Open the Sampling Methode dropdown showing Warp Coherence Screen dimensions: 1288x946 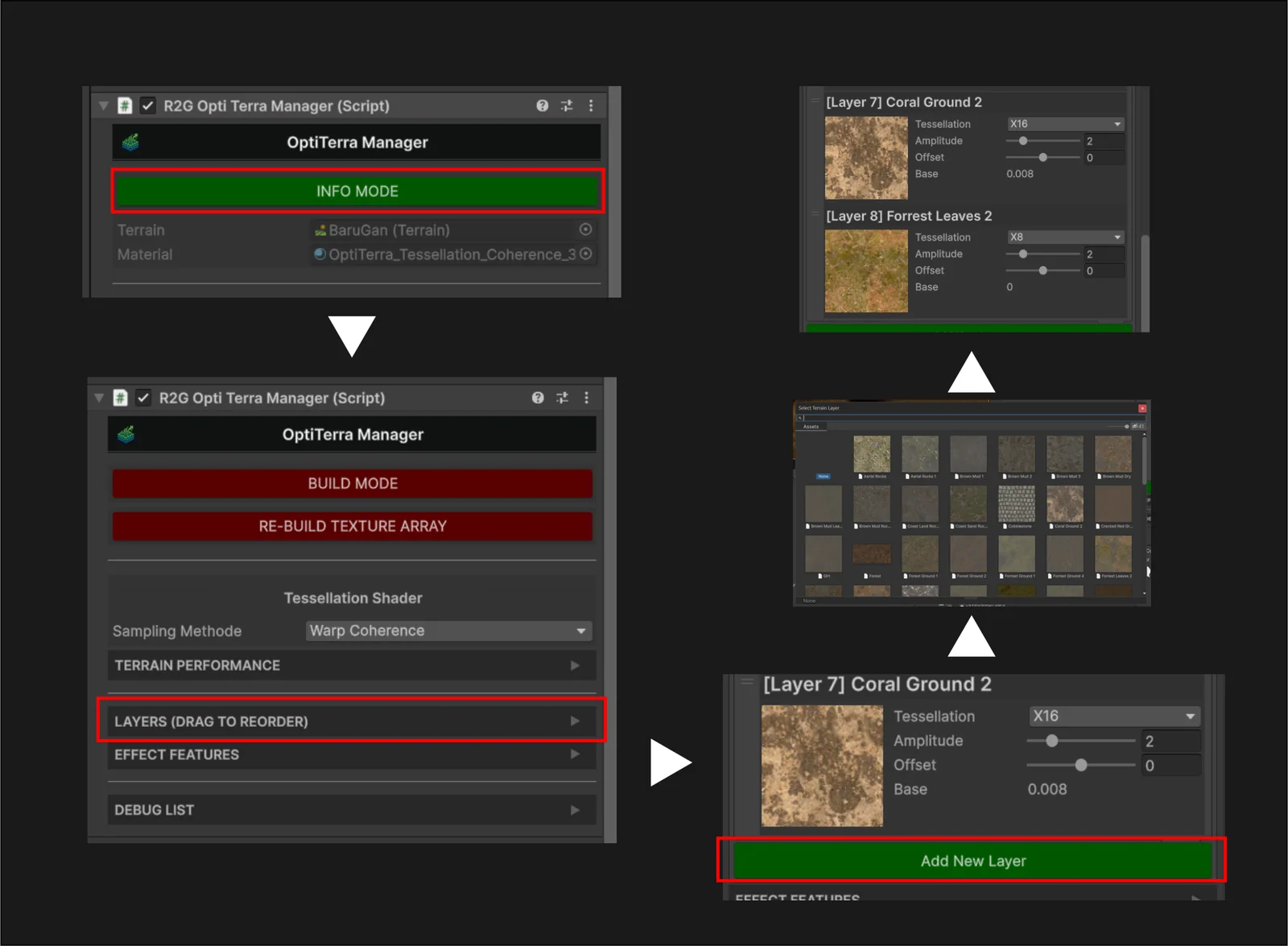click(448, 630)
